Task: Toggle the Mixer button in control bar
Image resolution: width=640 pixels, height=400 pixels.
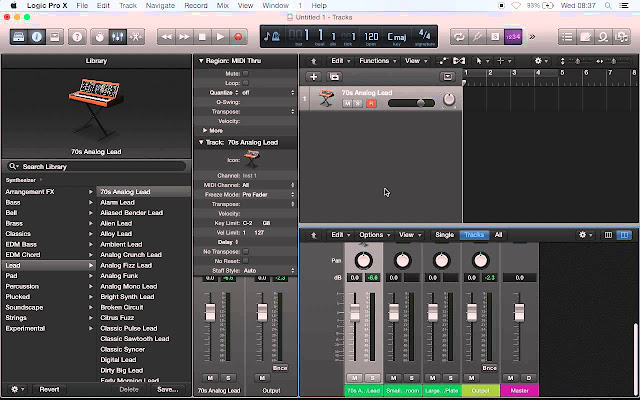Action: pos(118,37)
